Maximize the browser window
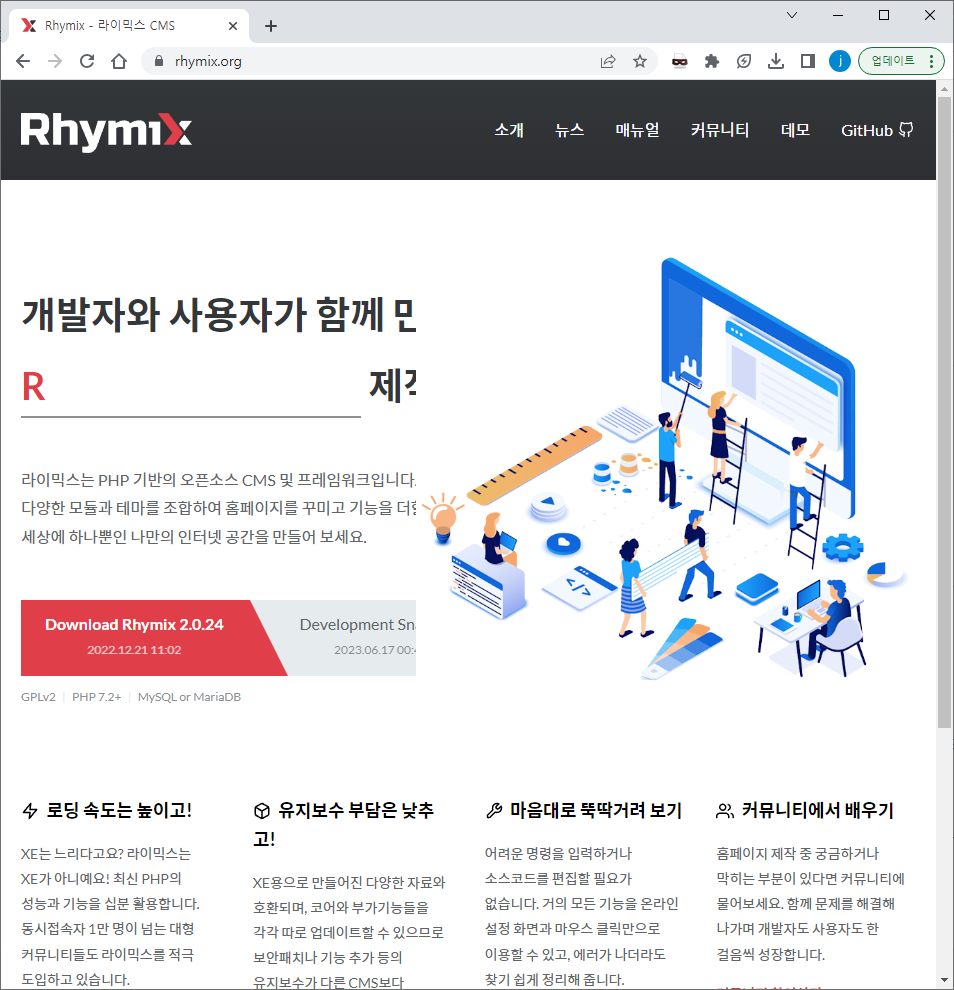954x990 pixels. (x=884, y=15)
